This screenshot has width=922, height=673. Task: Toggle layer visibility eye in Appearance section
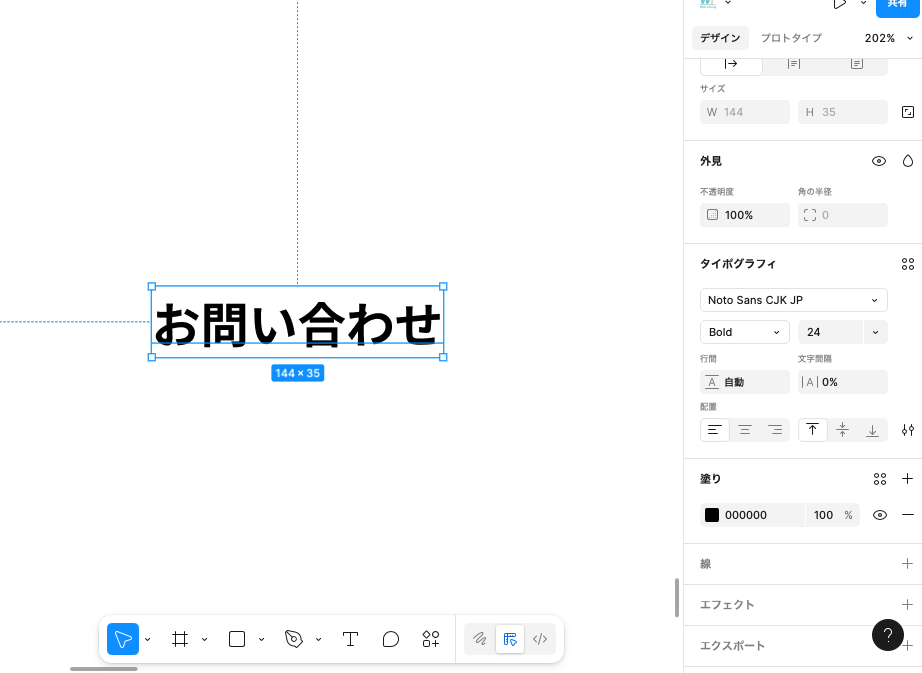[x=879, y=161]
